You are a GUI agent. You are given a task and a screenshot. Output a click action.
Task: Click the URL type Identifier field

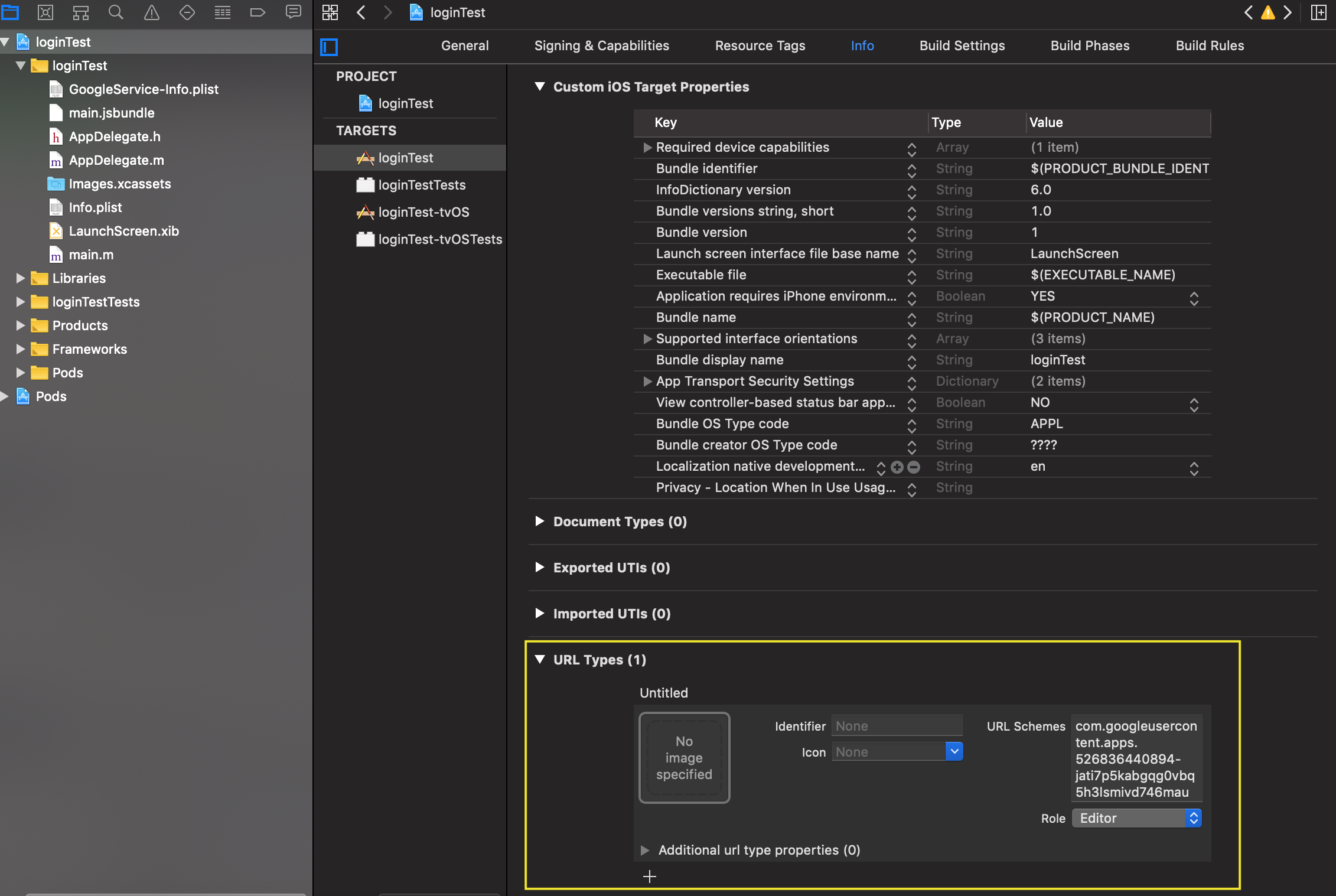(897, 726)
